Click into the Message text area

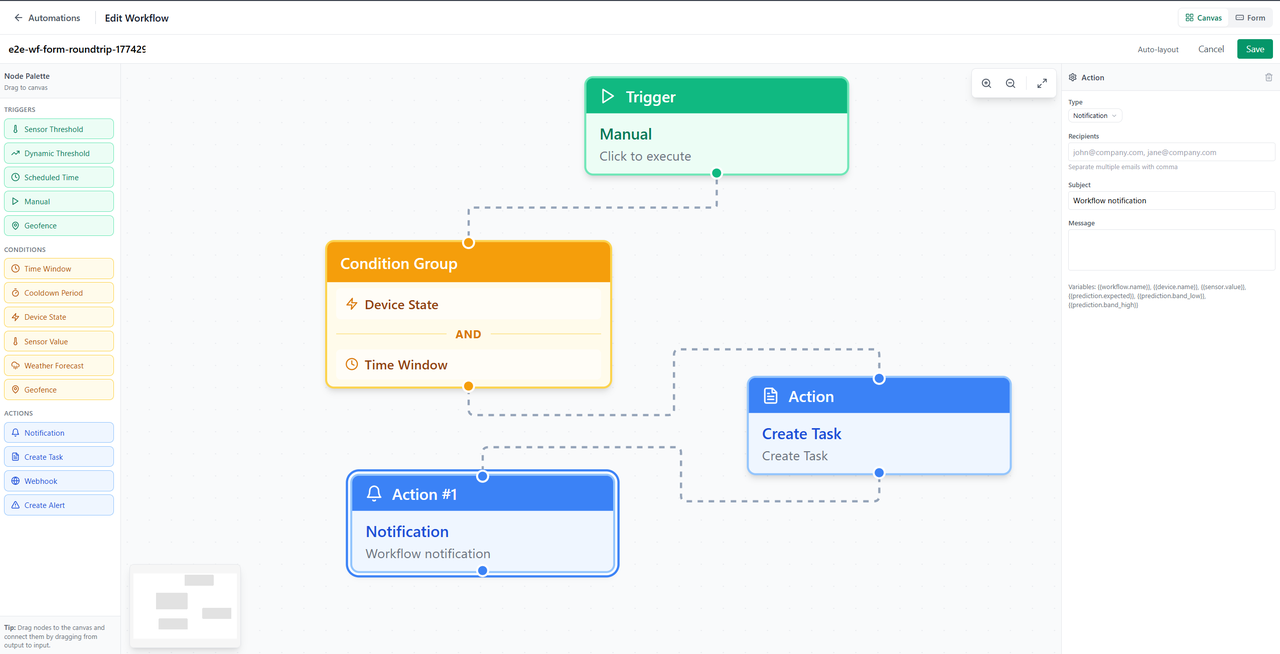pyautogui.click(x=1171, y=250)
